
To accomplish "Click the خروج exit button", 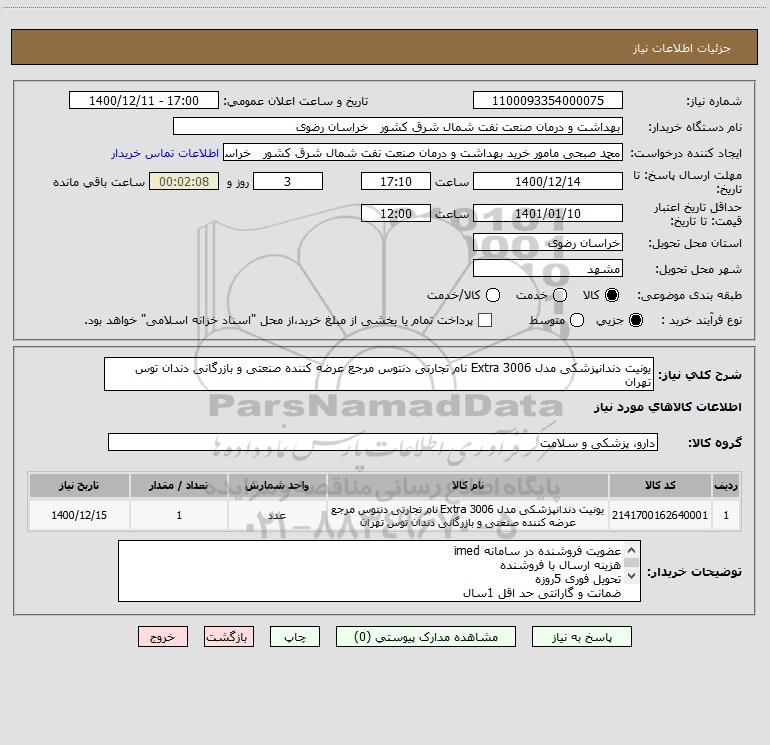I will [163, 637].
